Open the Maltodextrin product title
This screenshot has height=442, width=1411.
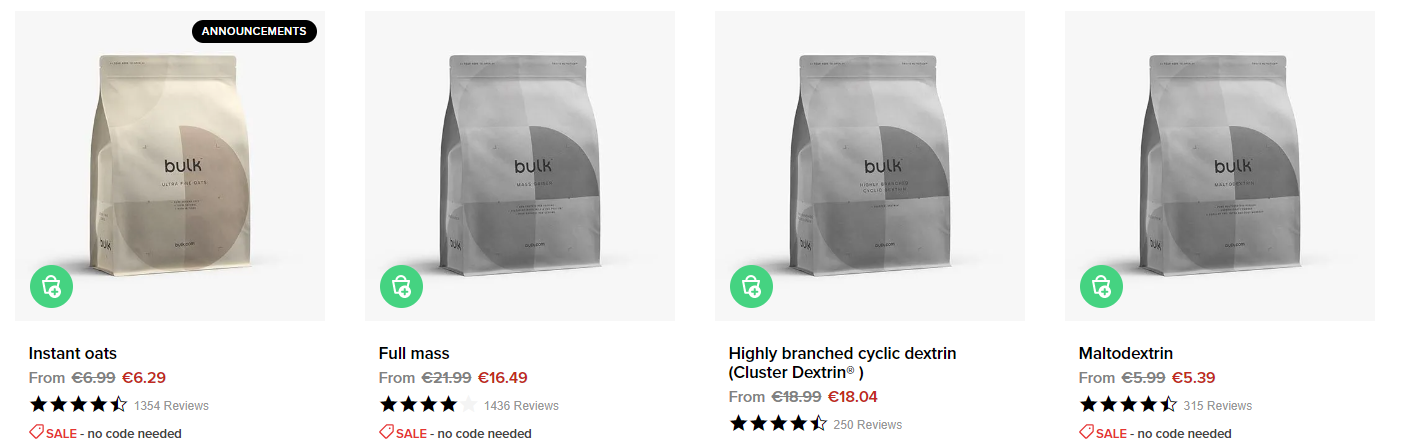(1126, 353)
